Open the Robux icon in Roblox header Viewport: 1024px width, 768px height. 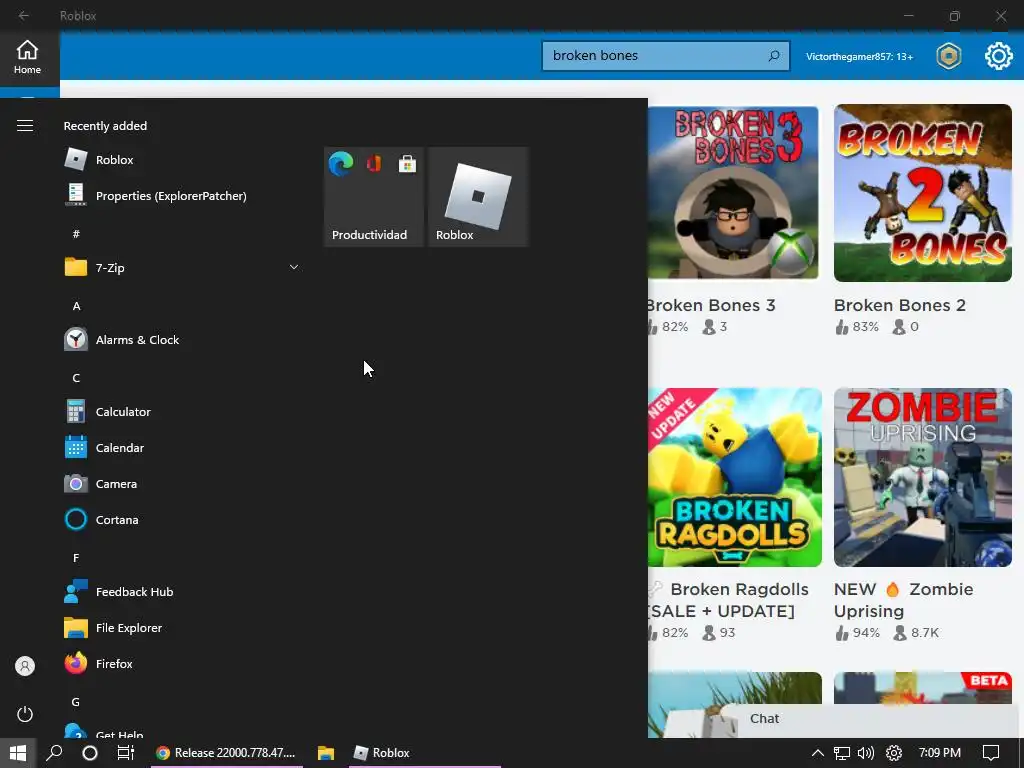948,56
